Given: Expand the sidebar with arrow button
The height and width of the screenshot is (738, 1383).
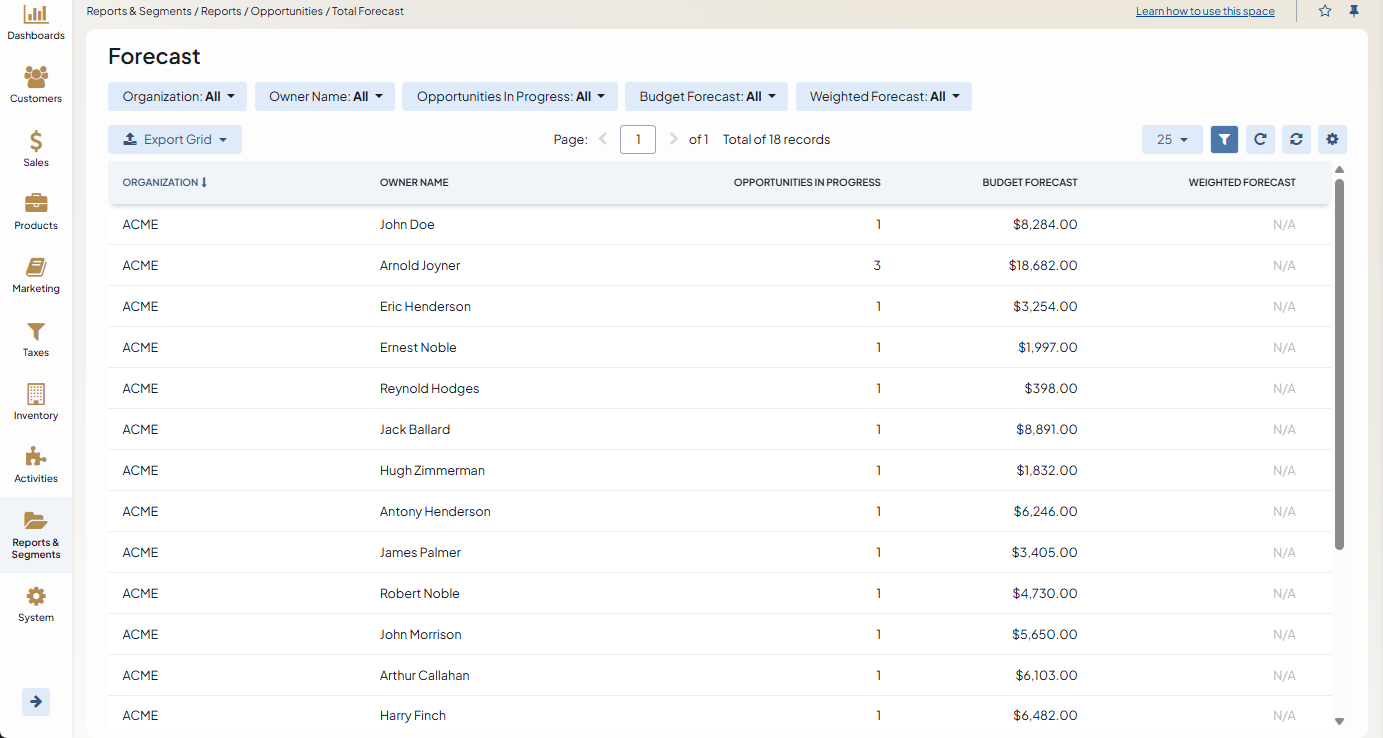Looking at the screenshot, I should pyautogui.click(x=36, y=702).
